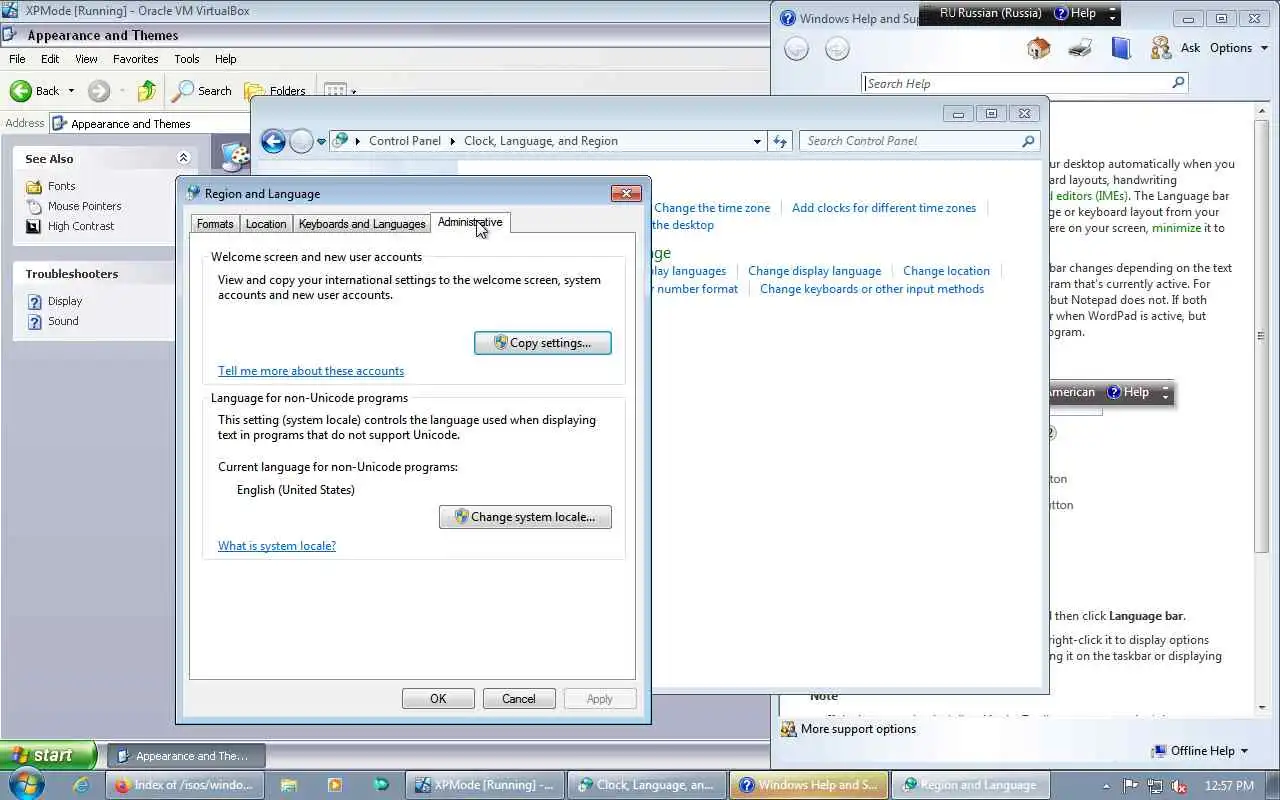Click the Search Help magnifier icon
The image size is (1280, 800).
pos(1178,83)
